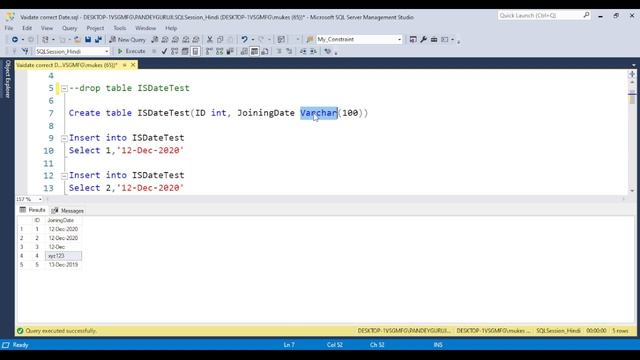Close the Validate correct Date tab
640x360 pixels.
pyautogui.click(x=133, y=65)
